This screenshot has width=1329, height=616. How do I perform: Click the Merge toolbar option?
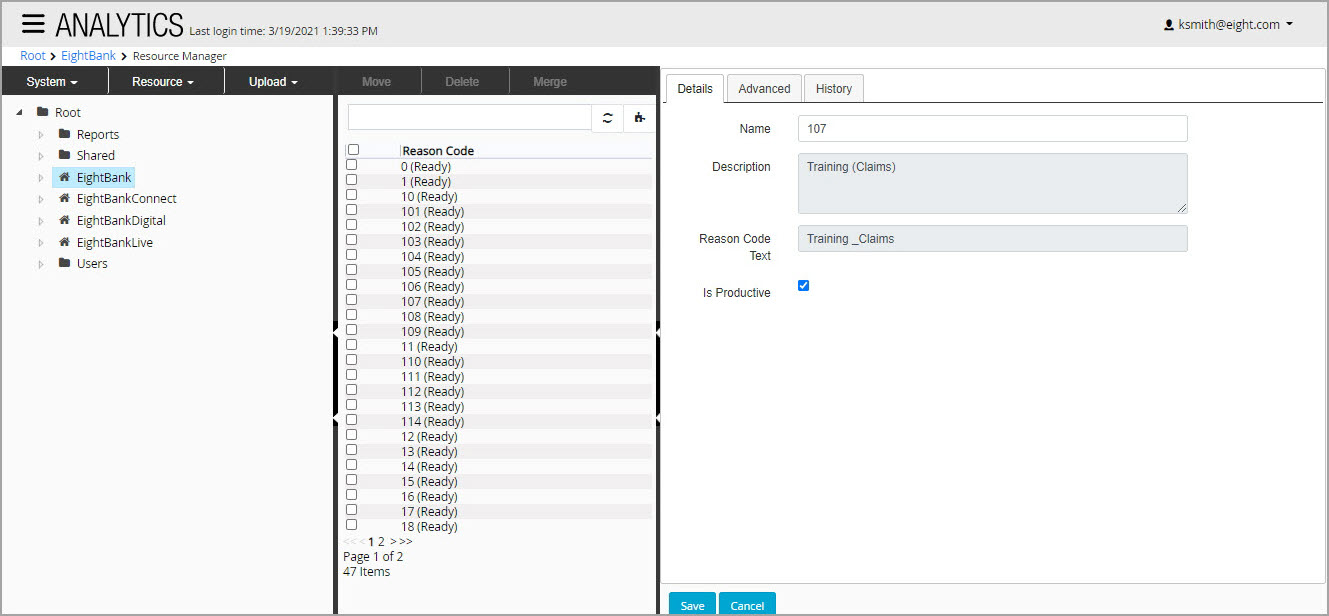(550, 82)
